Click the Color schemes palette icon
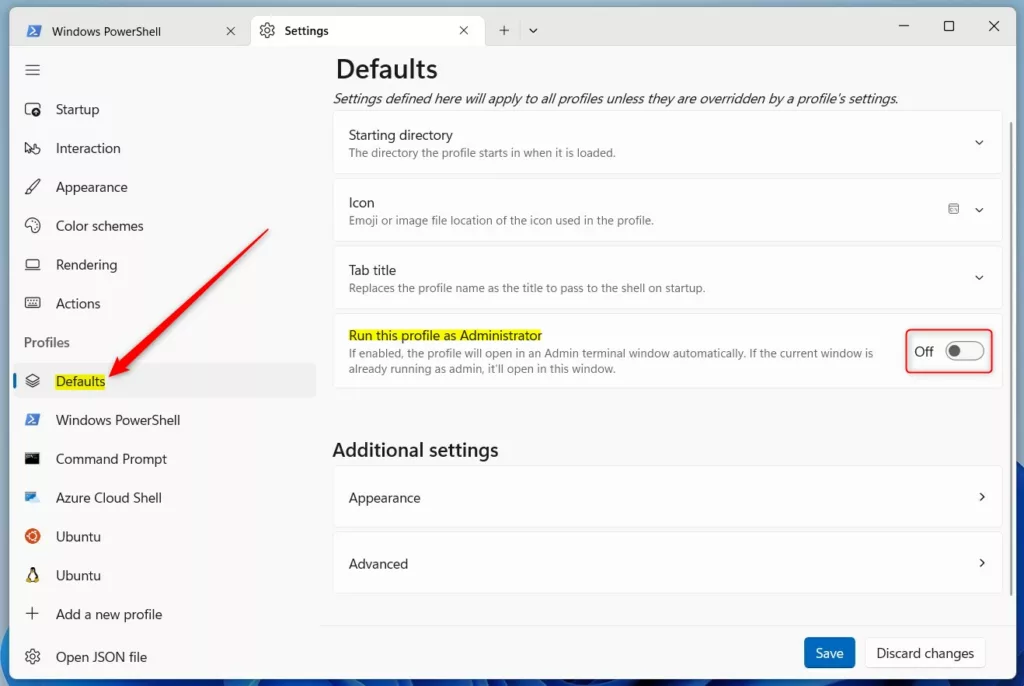This screenshot has width=1024, height=686. coord(33,226)
